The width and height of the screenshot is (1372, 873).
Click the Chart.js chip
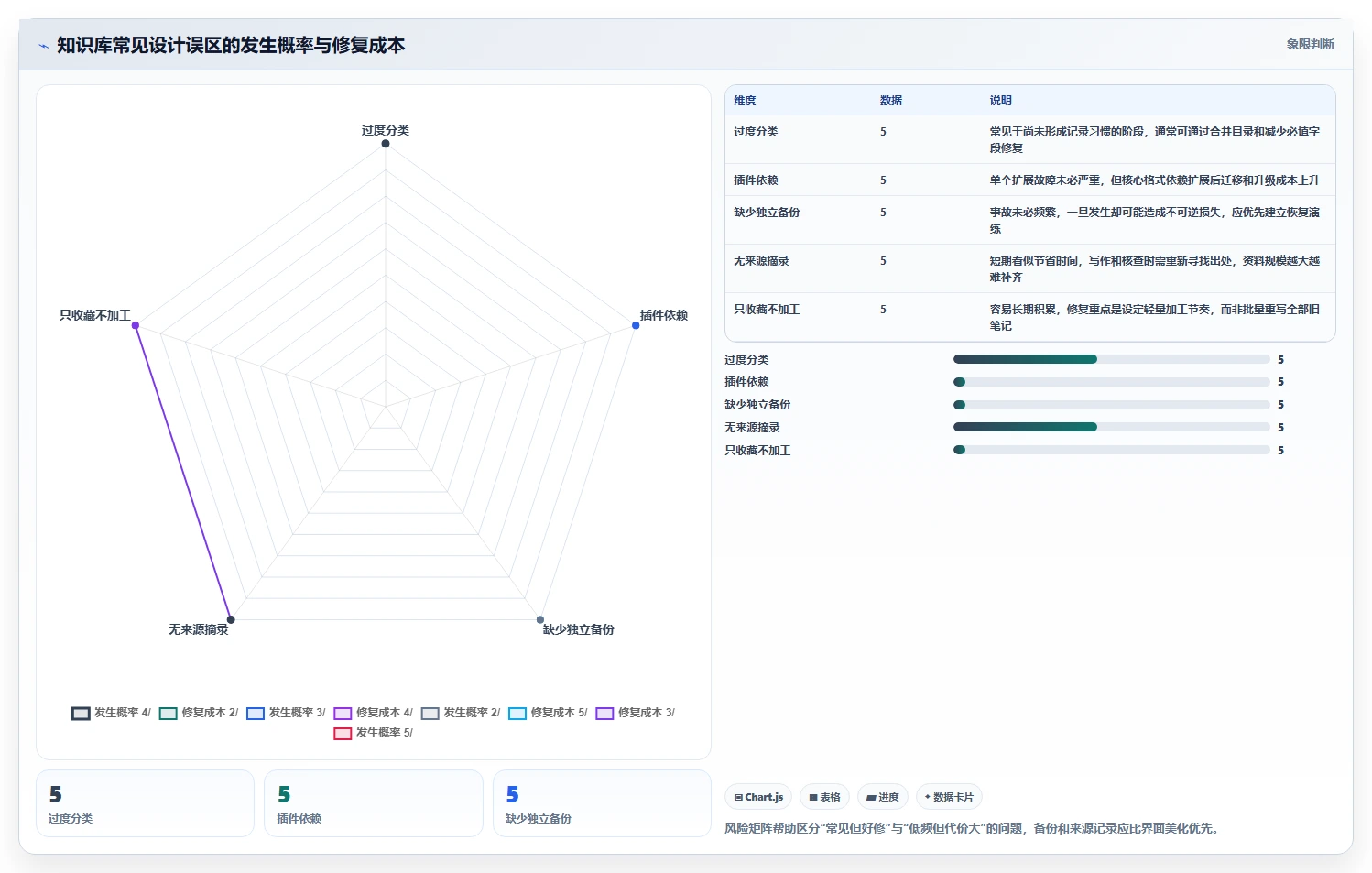click(x=758, y=797)
